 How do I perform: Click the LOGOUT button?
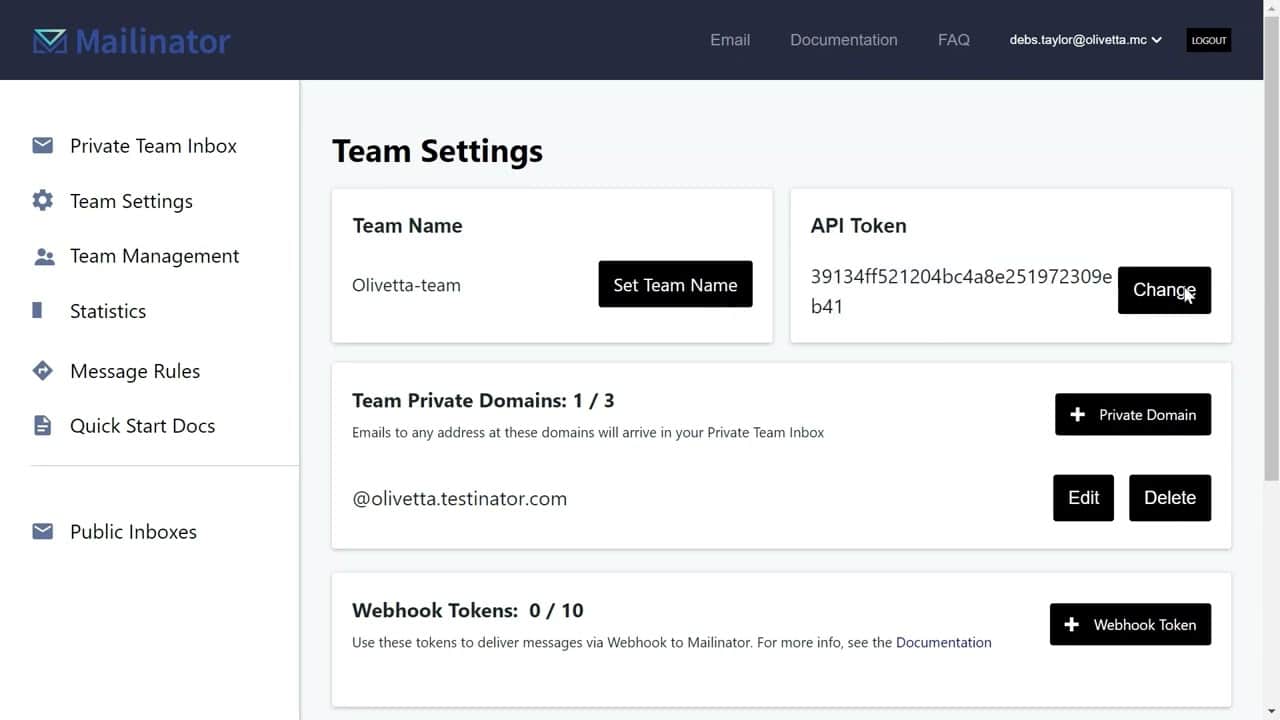(1208, 41)
